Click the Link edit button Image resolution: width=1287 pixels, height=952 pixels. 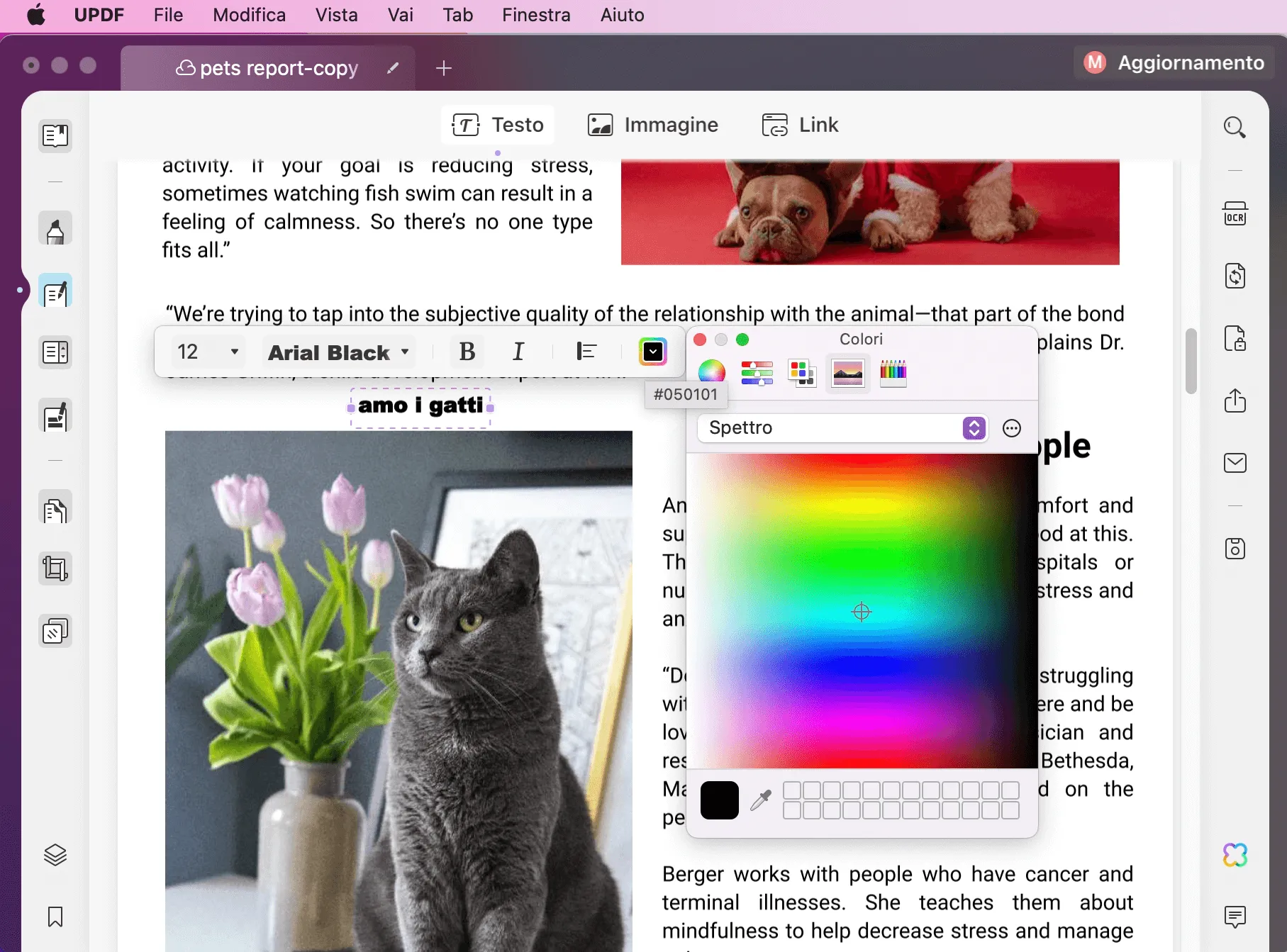click(x=800, y=125)
